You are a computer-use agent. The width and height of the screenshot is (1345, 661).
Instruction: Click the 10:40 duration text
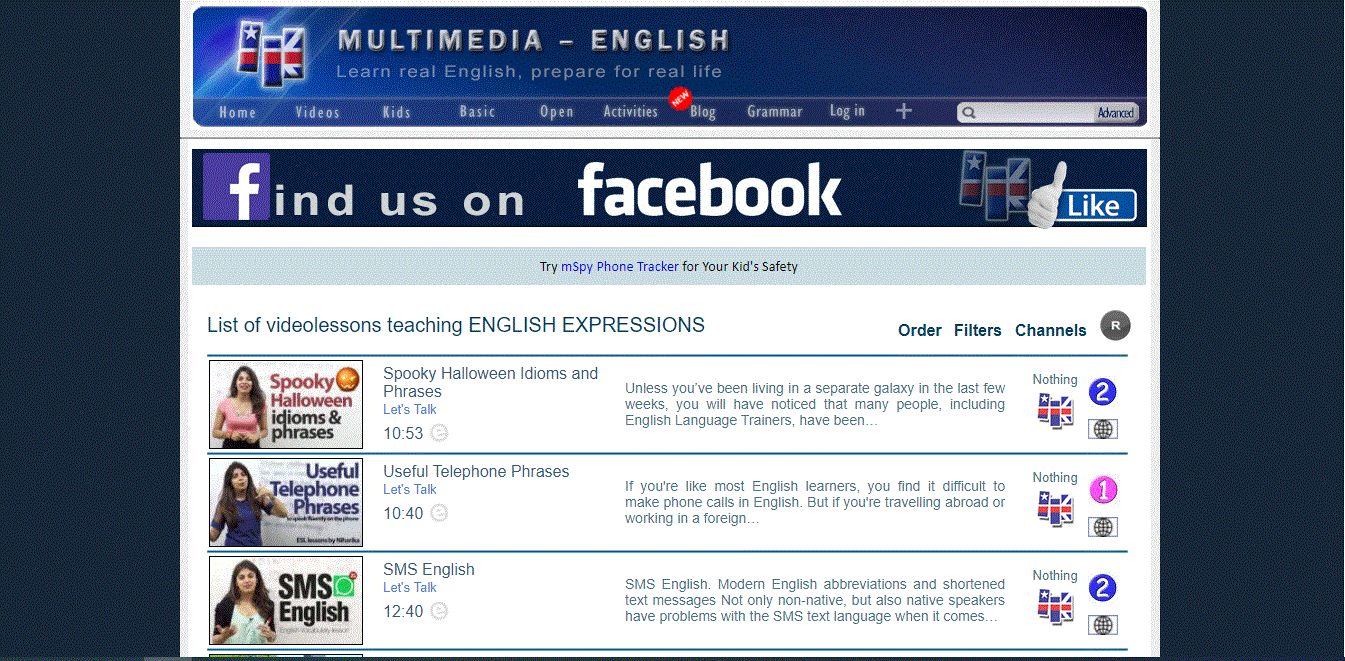click(403, 513)
